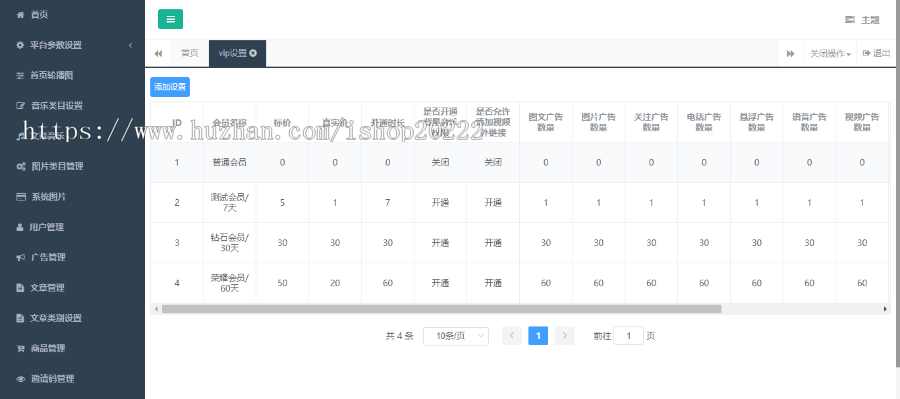The width and height of the screenshot is (900, 399).
Task: Click the background music 关闭 cell for 普通会员
Action: pyautogui.click(x=440, y=162)
